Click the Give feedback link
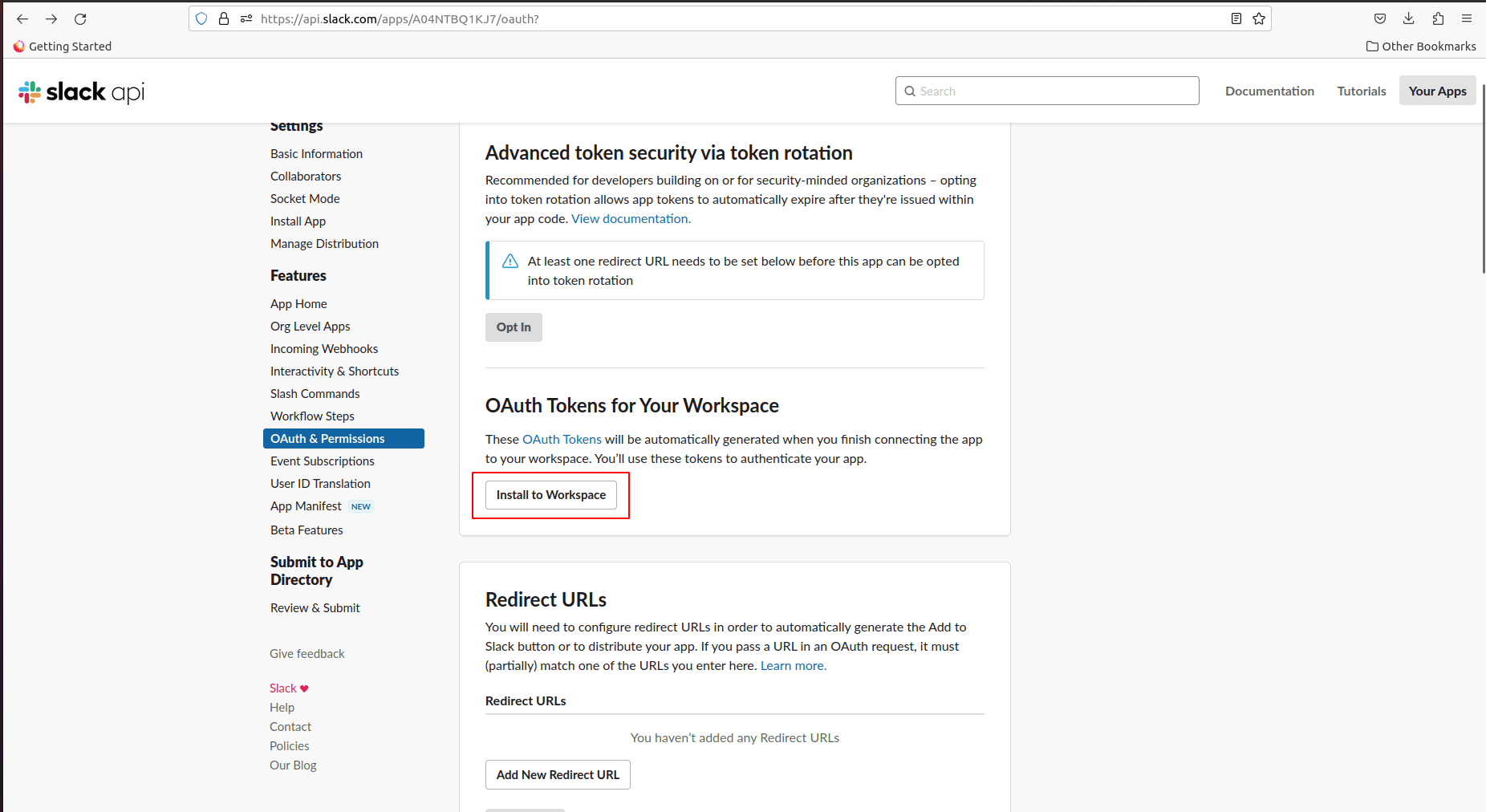This screenshot has height=812, width=1486. tap(307, 654)
